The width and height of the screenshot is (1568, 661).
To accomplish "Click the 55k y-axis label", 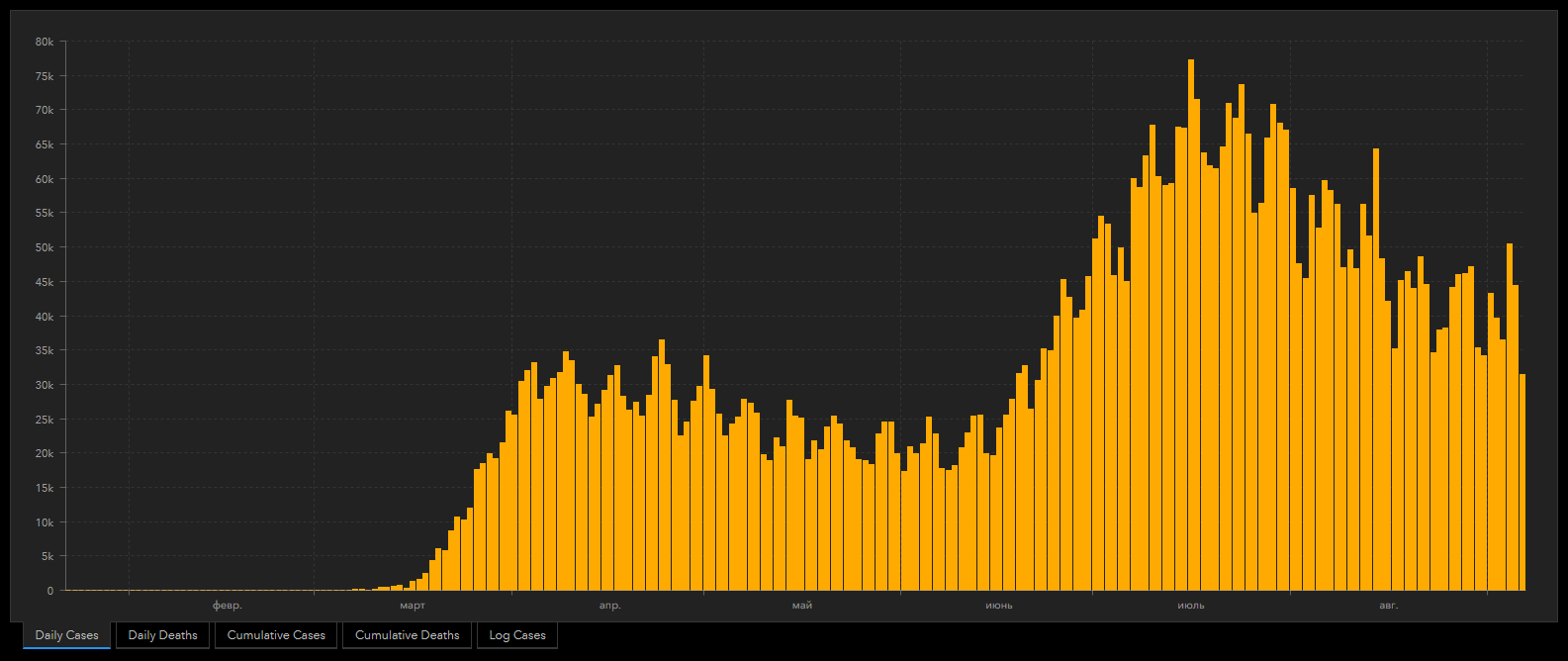I will pos(44,213).
